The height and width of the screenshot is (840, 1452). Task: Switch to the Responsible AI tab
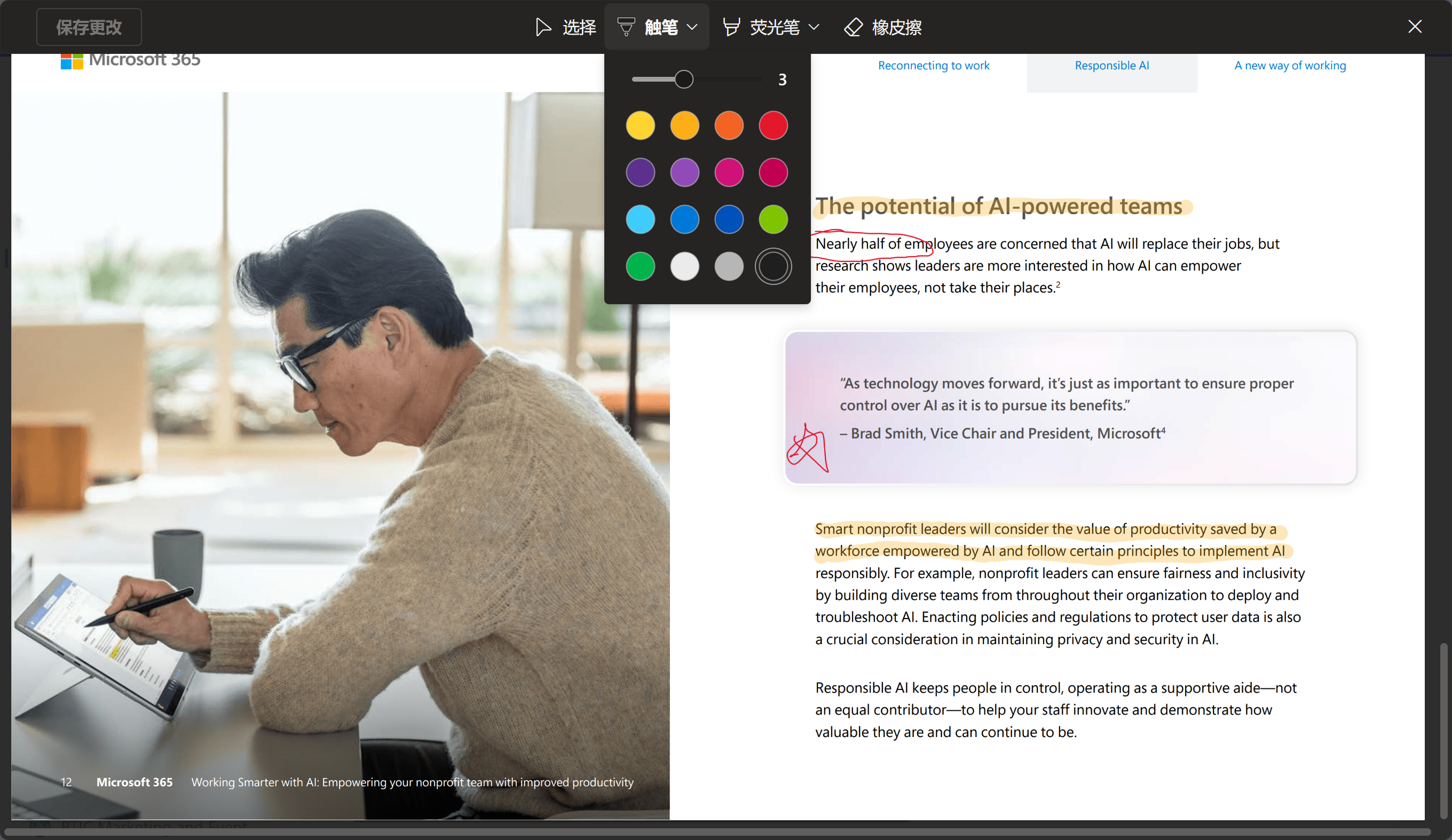coord(1111,65)
